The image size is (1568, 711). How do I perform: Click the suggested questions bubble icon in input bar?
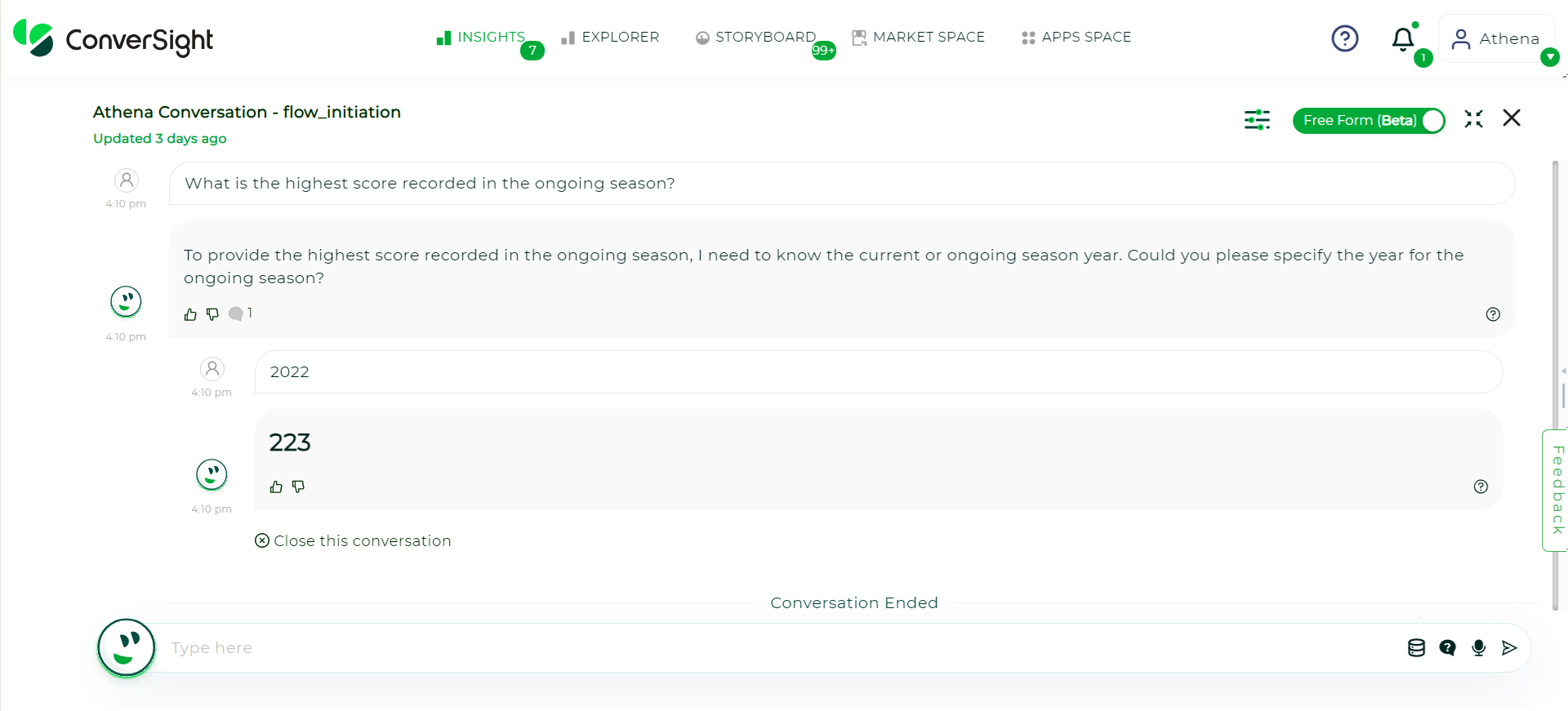(x=1447, y=647)
